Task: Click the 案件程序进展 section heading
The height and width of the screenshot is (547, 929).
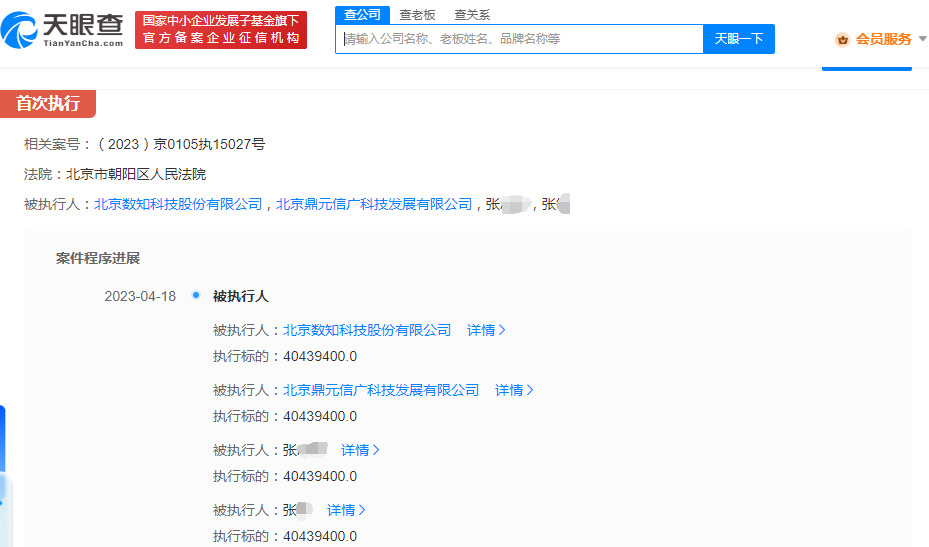Action: 98,258
